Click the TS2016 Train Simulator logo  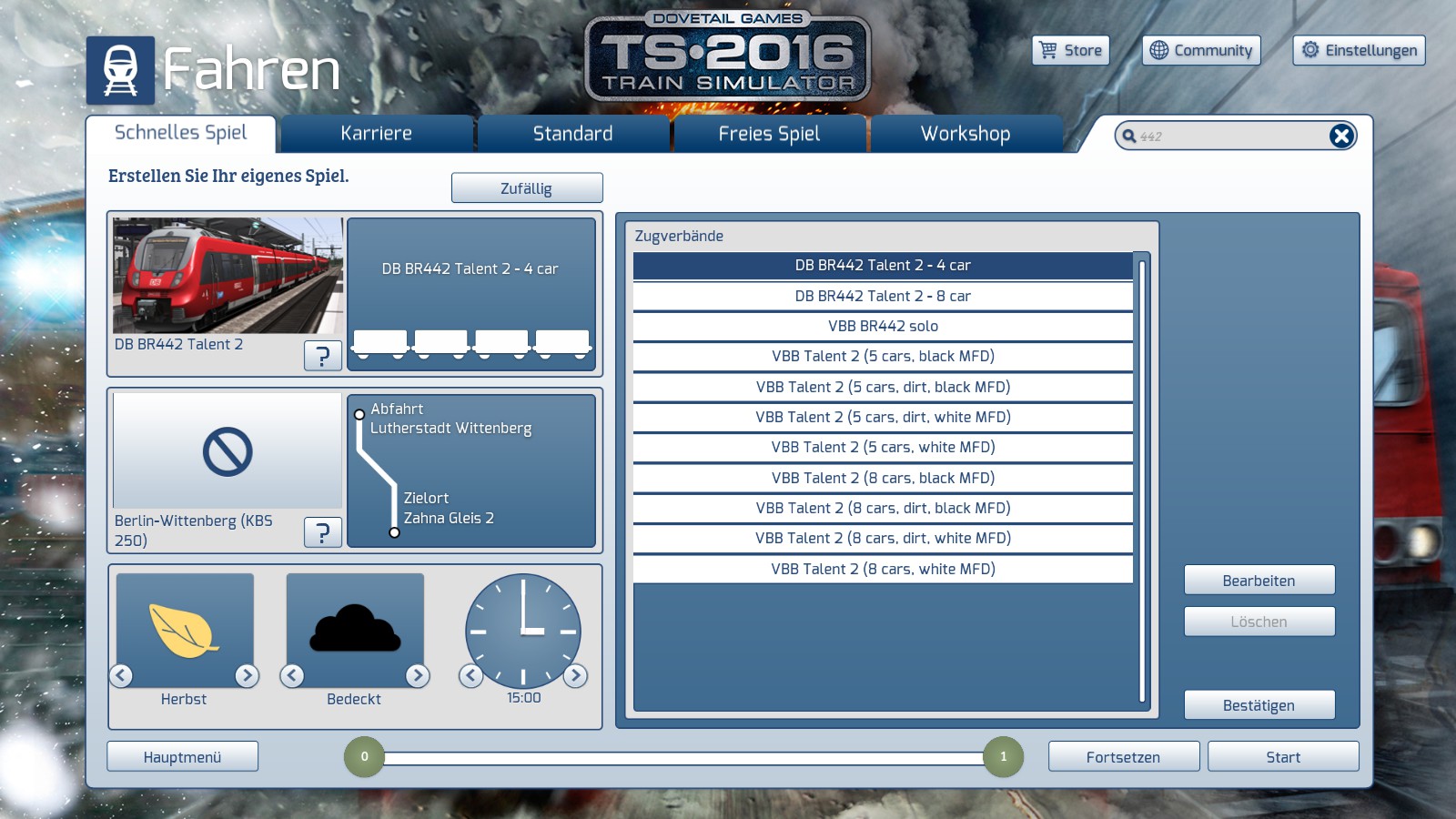[728, 56]
